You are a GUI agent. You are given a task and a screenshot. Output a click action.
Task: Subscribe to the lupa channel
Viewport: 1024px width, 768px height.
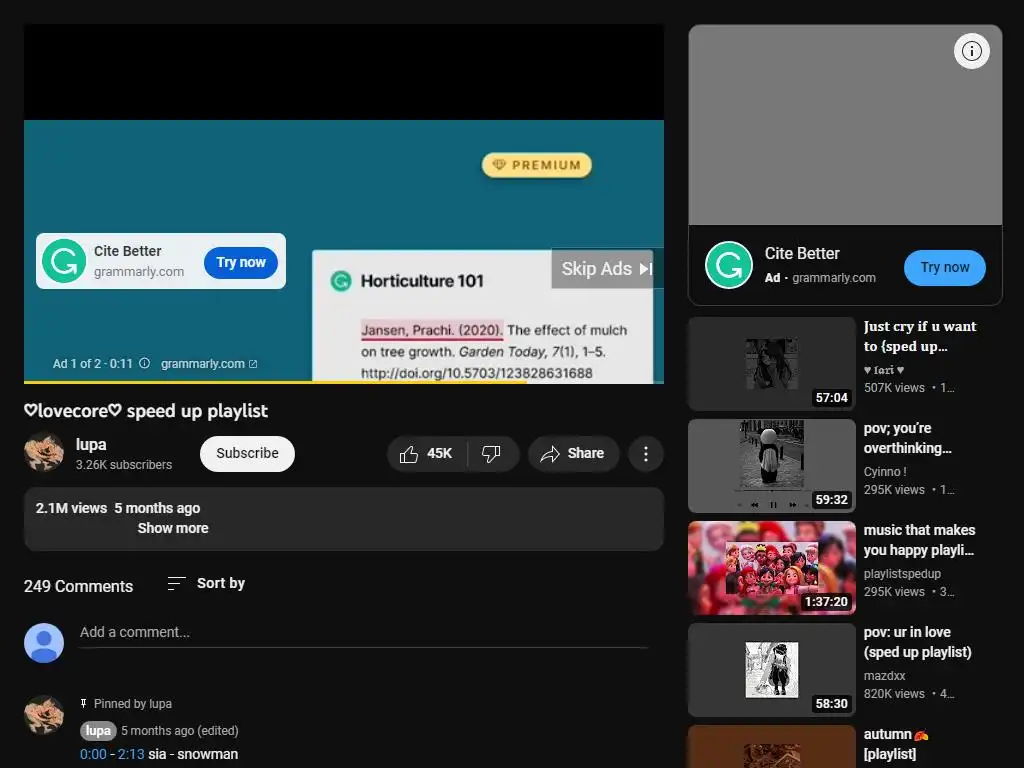tap(247, 454)
